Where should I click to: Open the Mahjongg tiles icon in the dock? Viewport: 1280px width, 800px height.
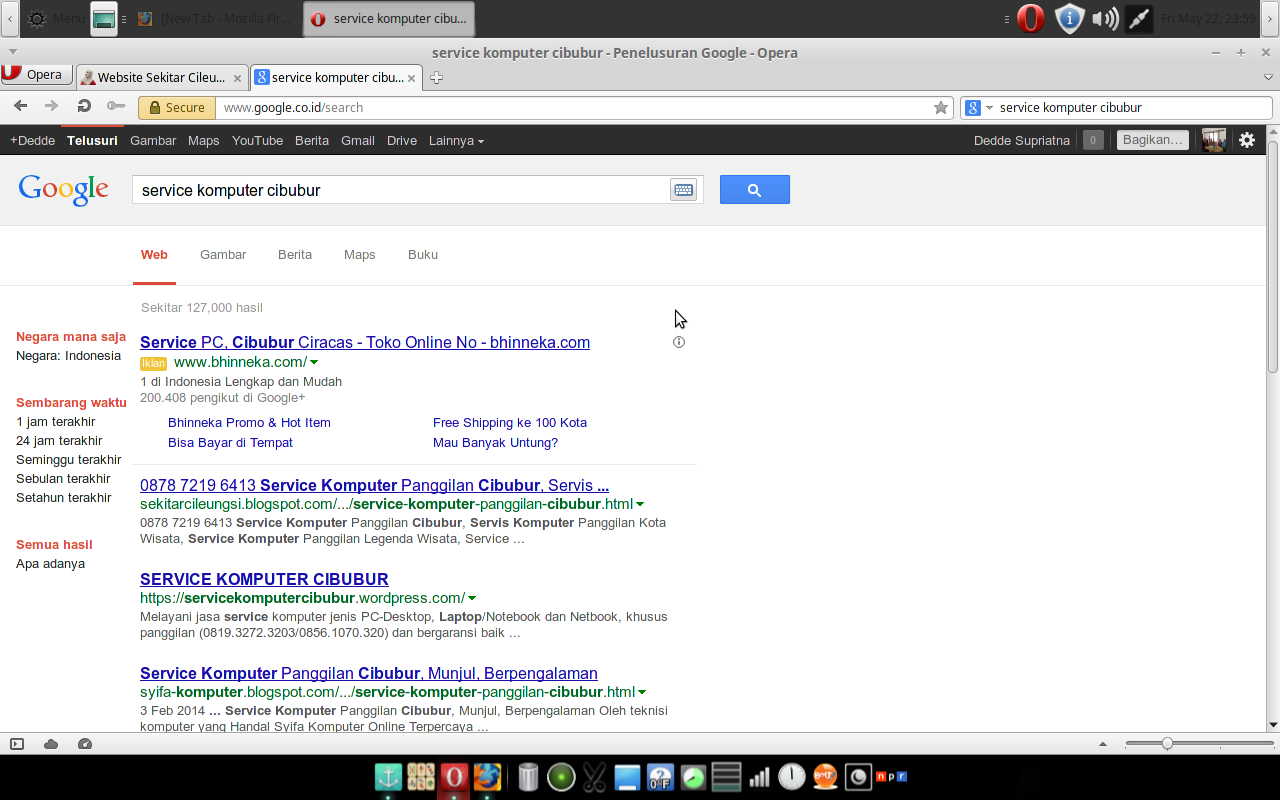[421, 777]
